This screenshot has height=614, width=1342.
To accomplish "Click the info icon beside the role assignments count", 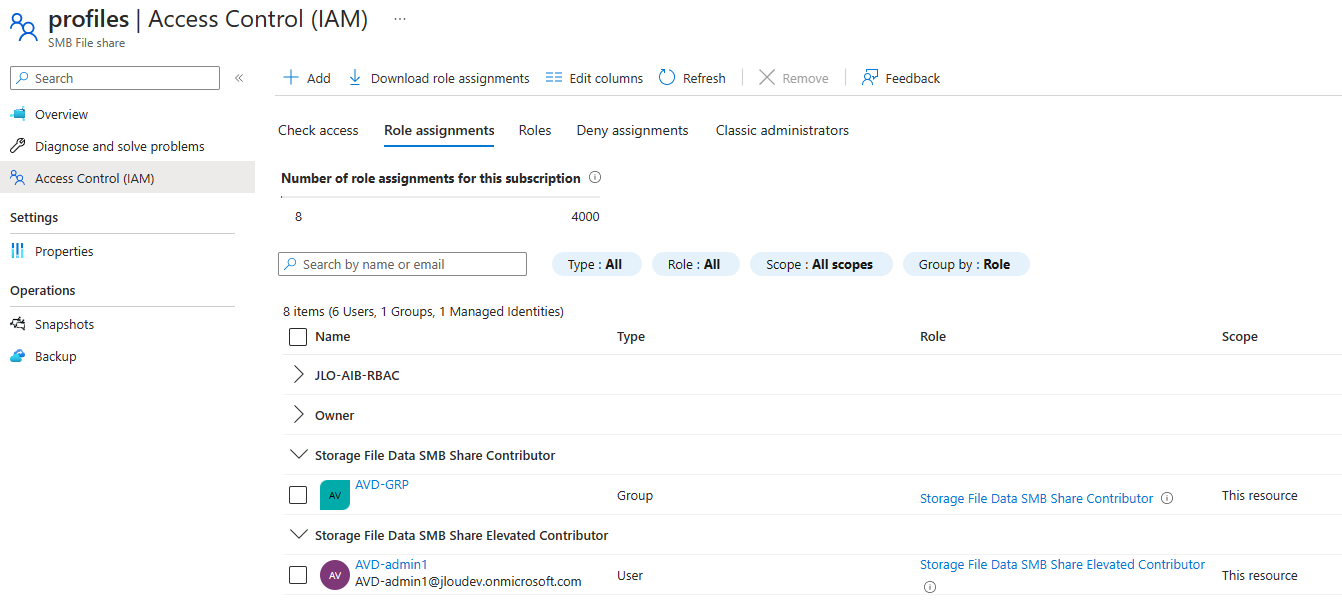I will 595,178.
